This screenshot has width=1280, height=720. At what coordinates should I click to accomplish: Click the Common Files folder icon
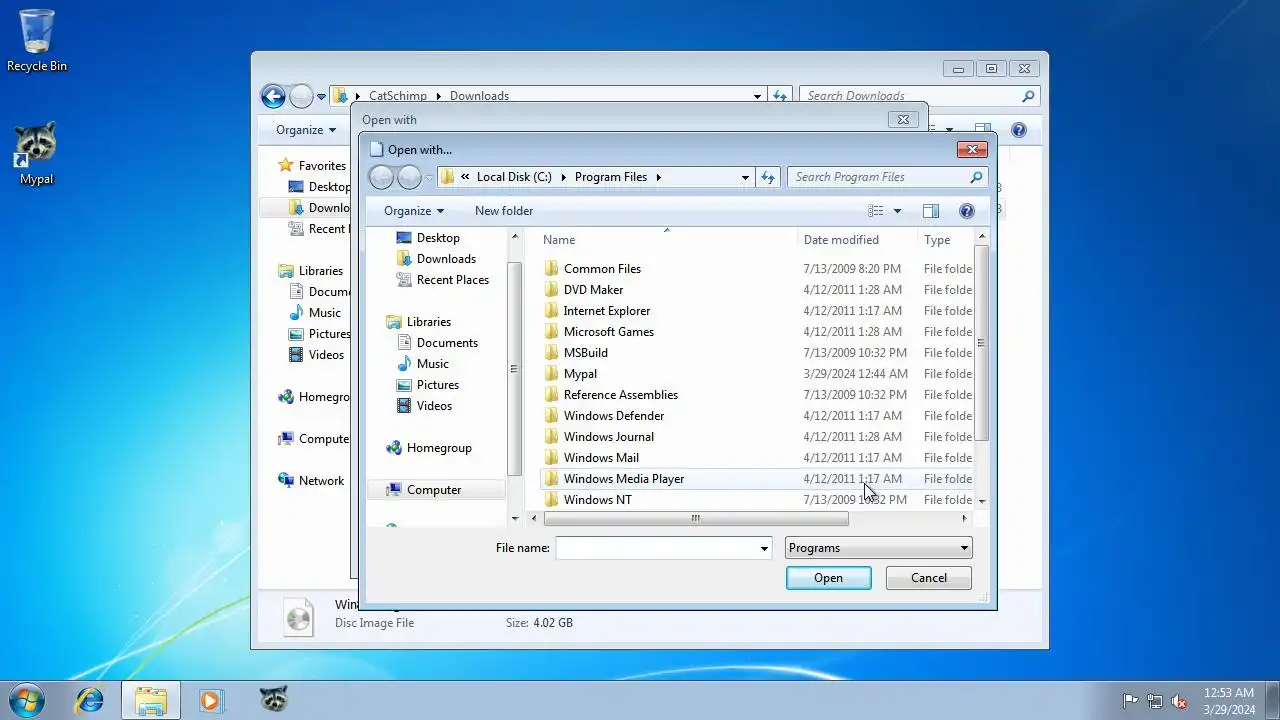(551, 269)
